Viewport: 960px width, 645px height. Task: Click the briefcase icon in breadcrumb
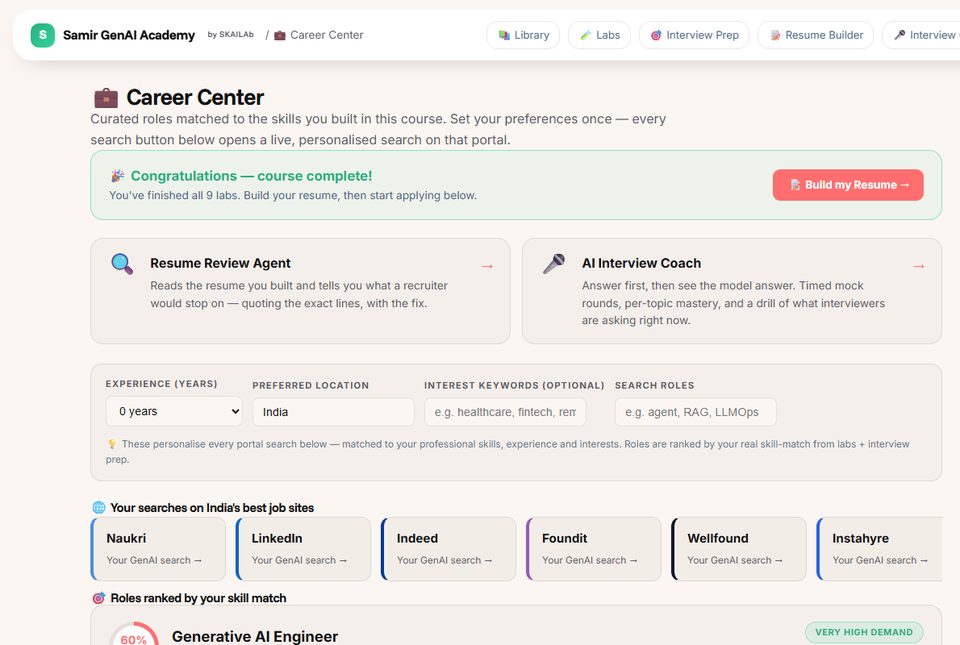point(280,35)
